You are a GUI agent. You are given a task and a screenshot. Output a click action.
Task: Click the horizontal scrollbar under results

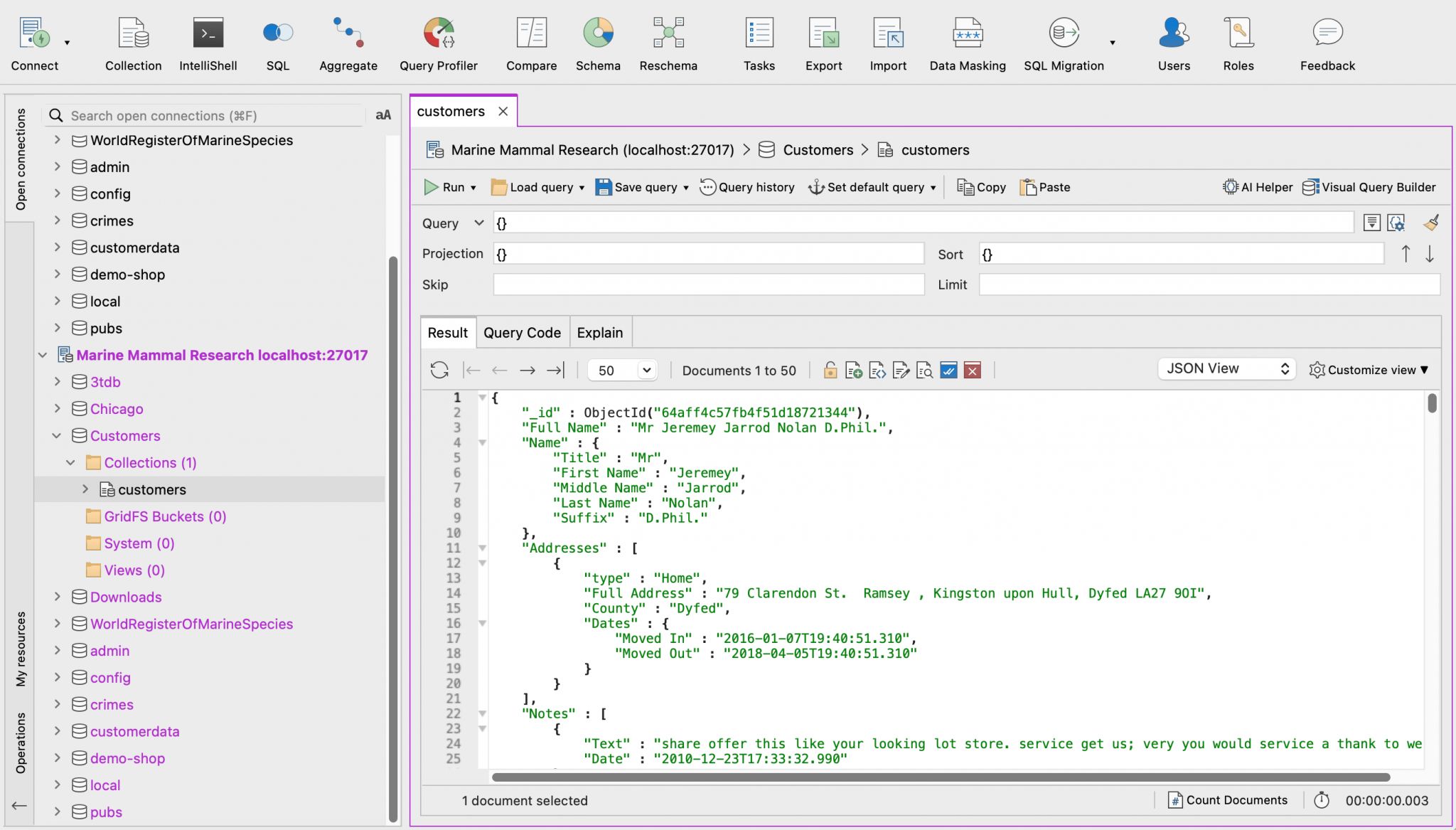[x=940, y=777]
